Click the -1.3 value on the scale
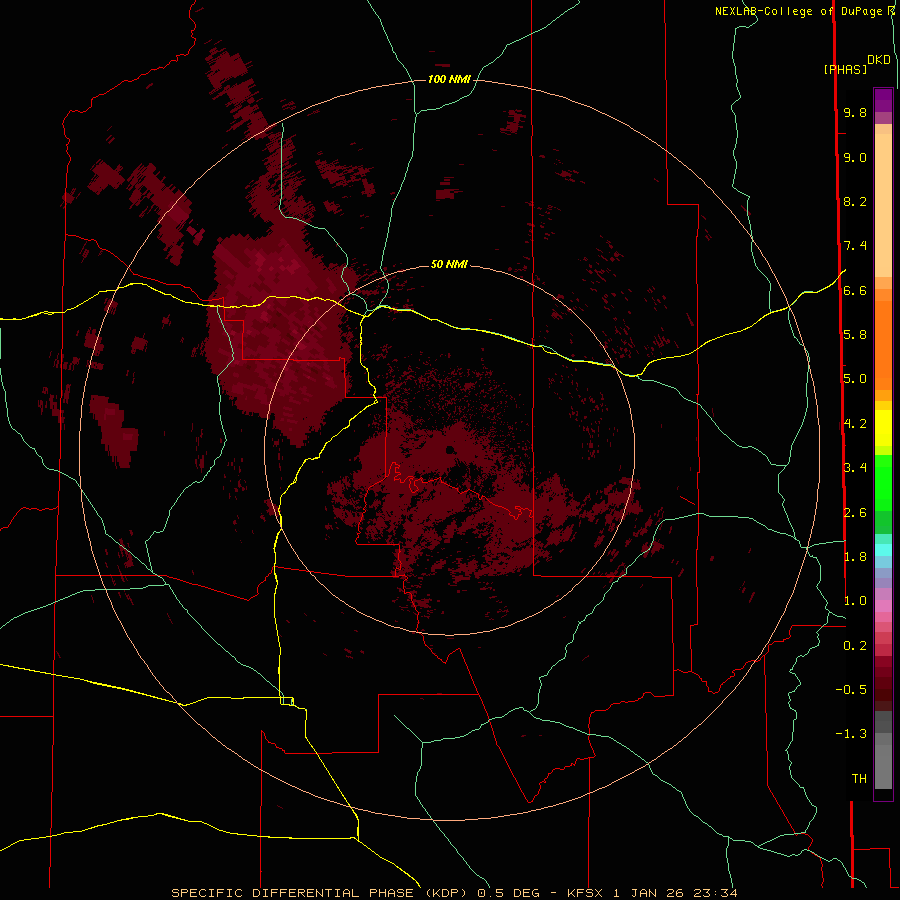900x900 pixels. 851,734
